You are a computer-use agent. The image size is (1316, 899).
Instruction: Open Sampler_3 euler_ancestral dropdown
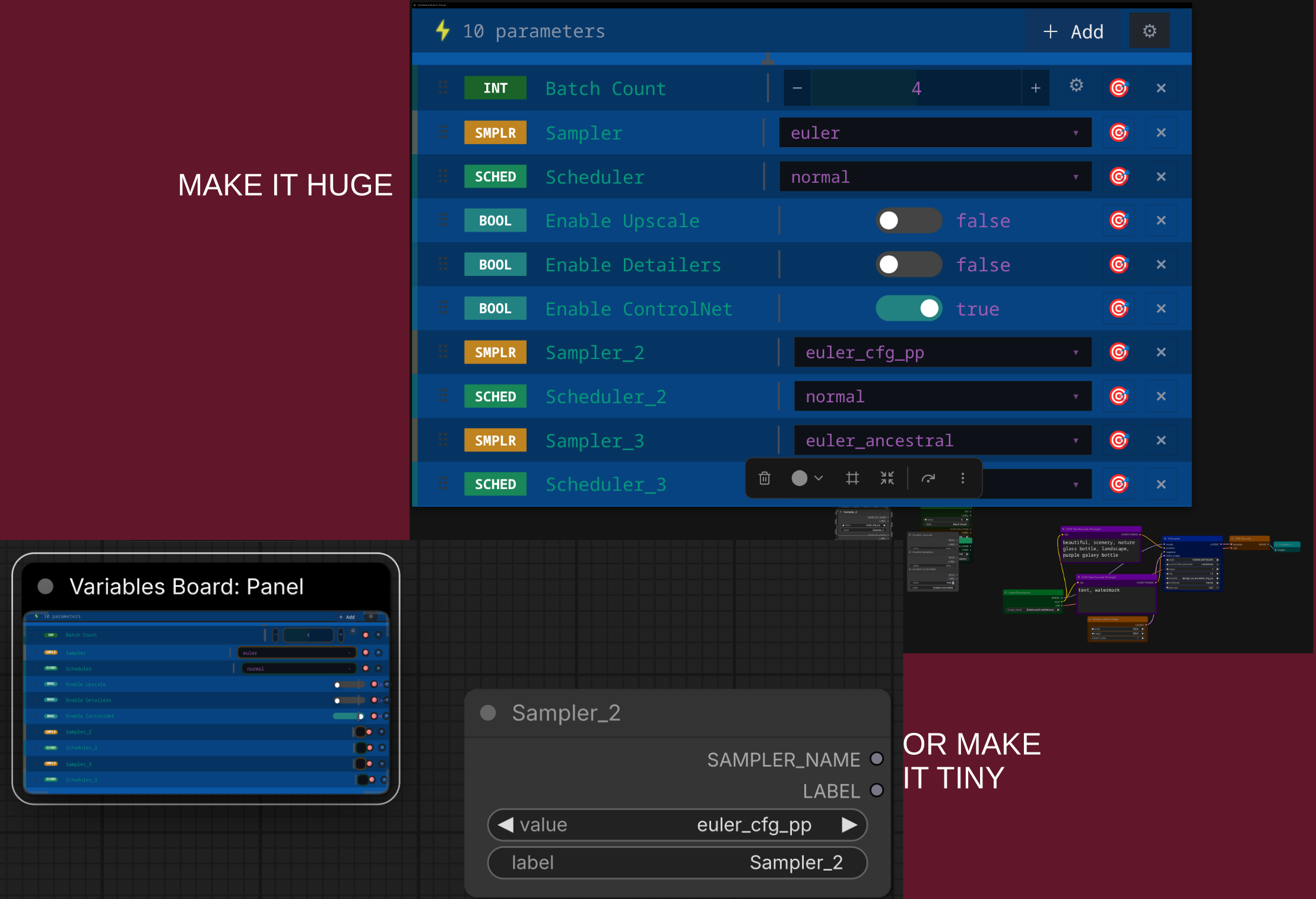(943, 440)
